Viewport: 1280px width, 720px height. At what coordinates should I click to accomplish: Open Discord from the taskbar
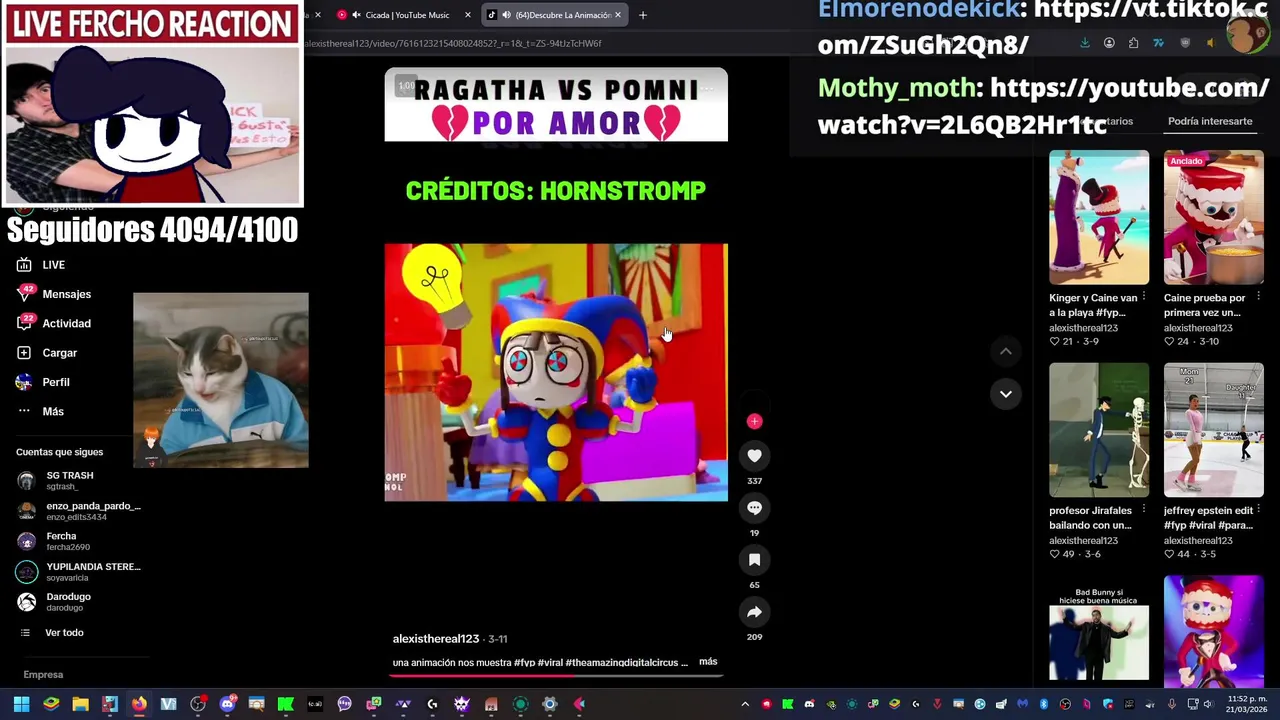point(227,704)
